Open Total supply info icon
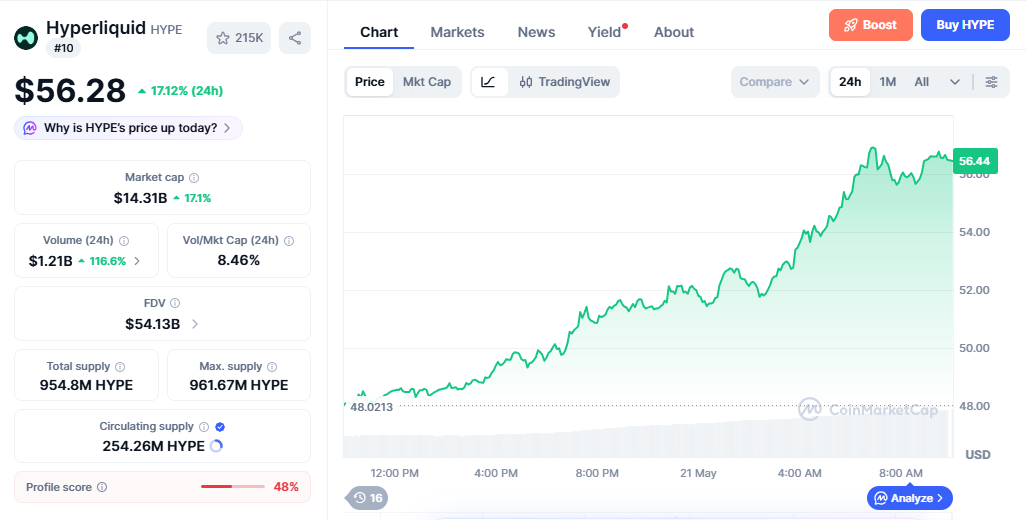Screen dimensions: 1026x520 pyautogui.click(x=120, y=367)
